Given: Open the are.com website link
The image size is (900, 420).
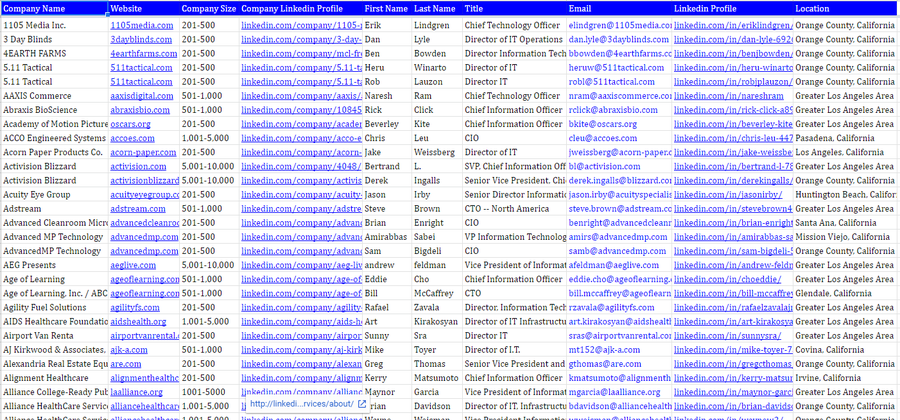Looking at the screenshot, I should pos(126,364).
